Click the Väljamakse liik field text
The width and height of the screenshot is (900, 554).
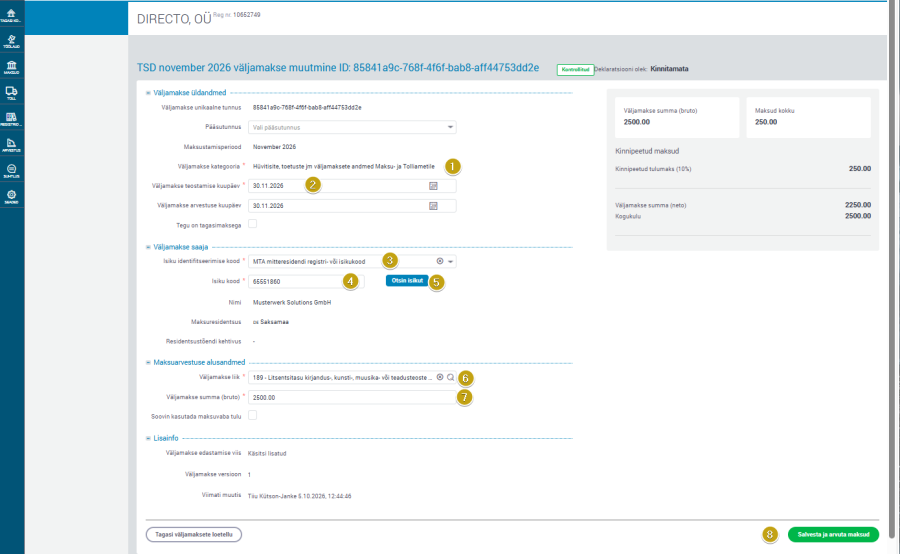[342, 378]
